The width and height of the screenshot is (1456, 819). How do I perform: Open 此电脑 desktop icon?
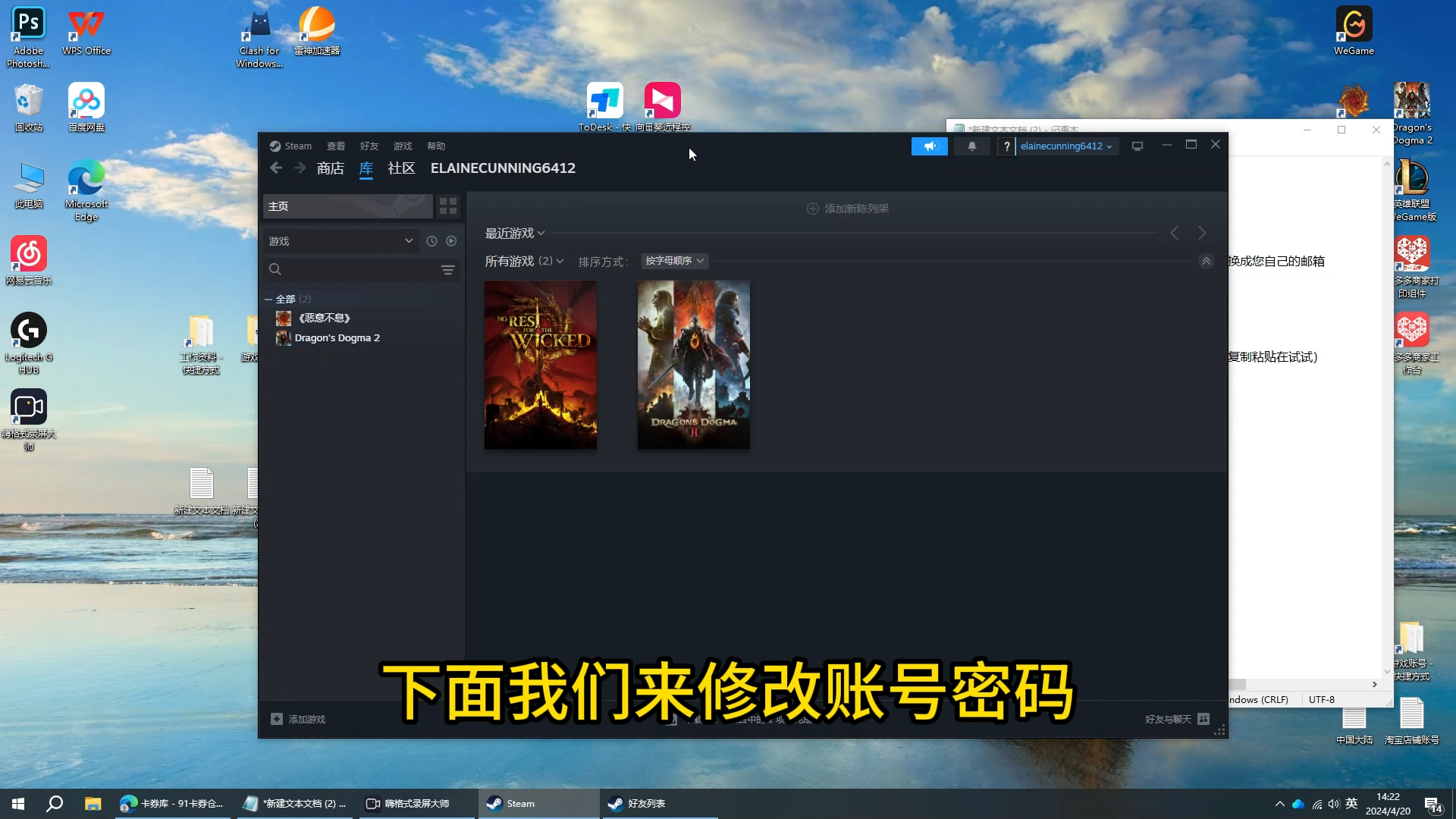(x=29, y=184)
